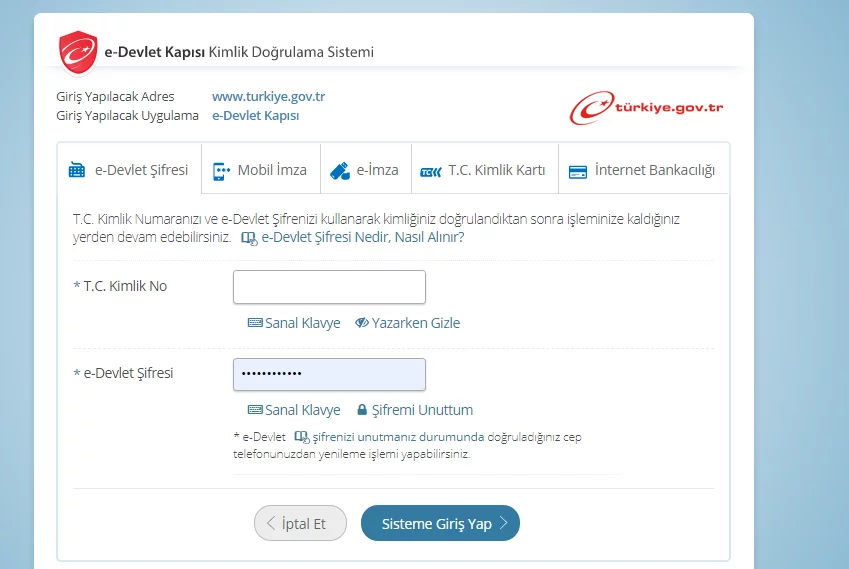Viewport: 849px width, 569px height.
Task: Click the e-Devlet red shield logo
Action: click(79, 52)
